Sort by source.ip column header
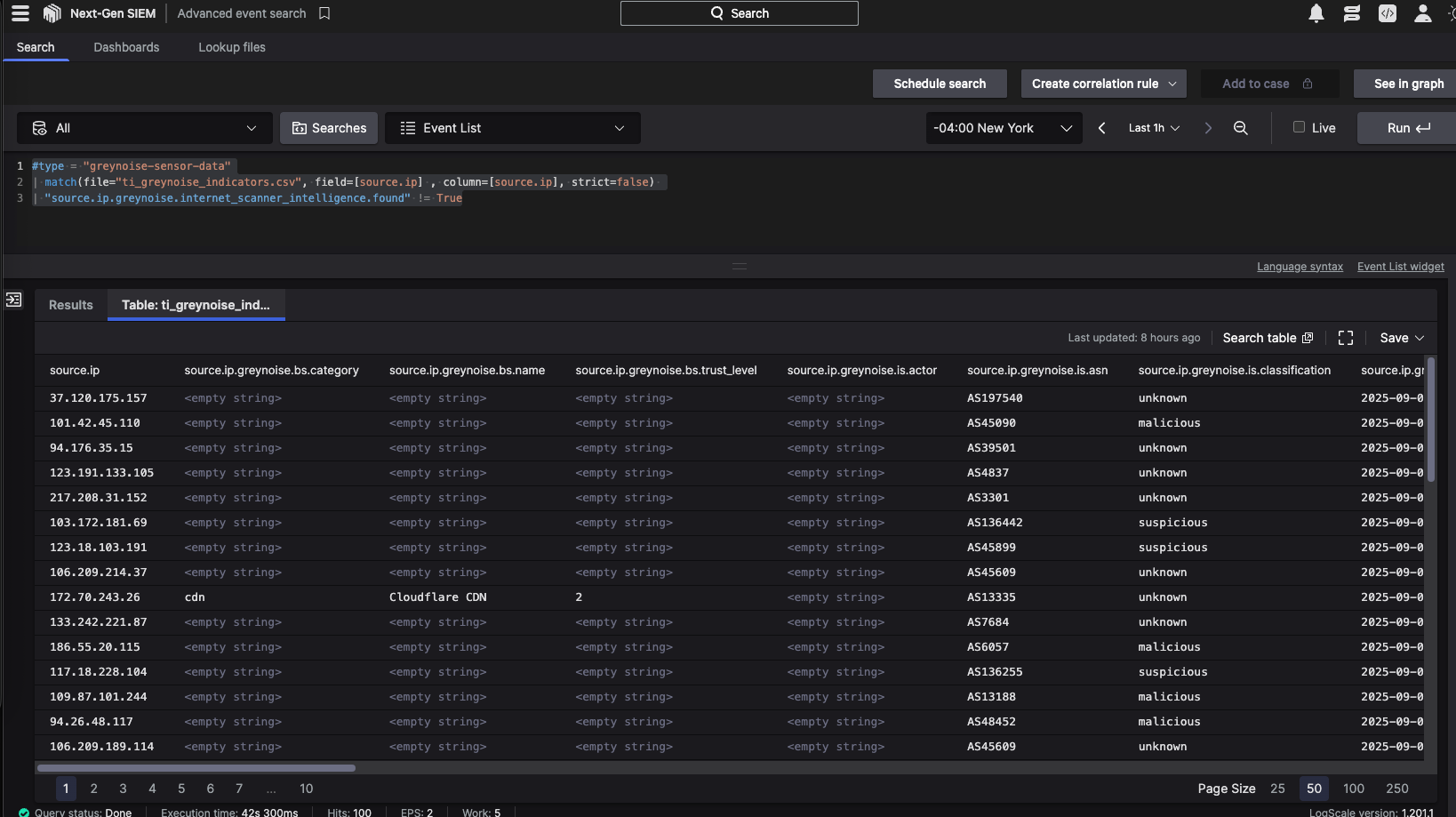This screenshot has width=1456, height=817. click(75, 370)
